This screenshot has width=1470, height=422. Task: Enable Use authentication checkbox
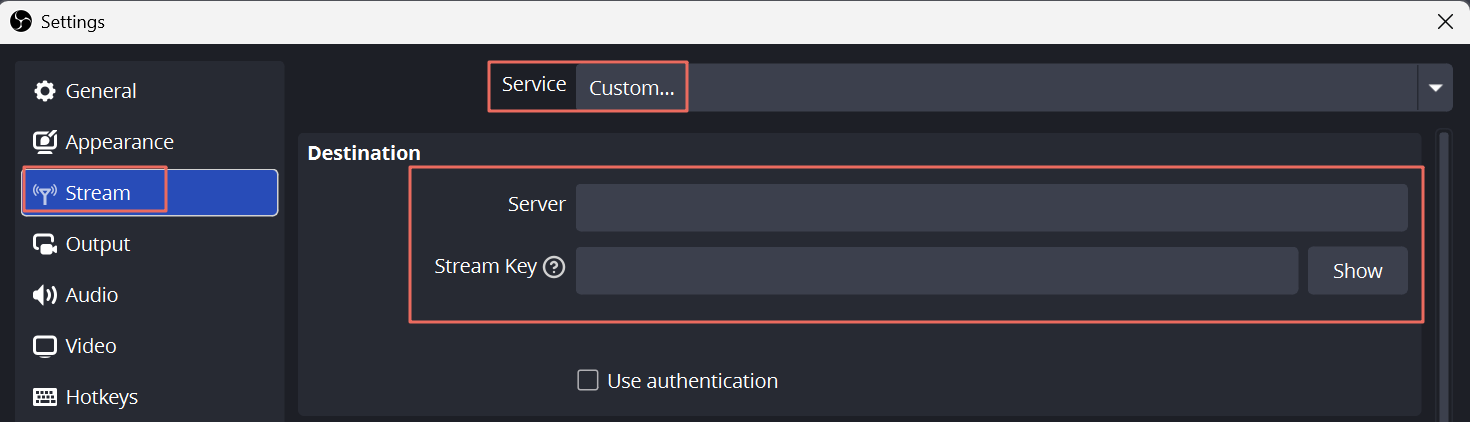588,380
